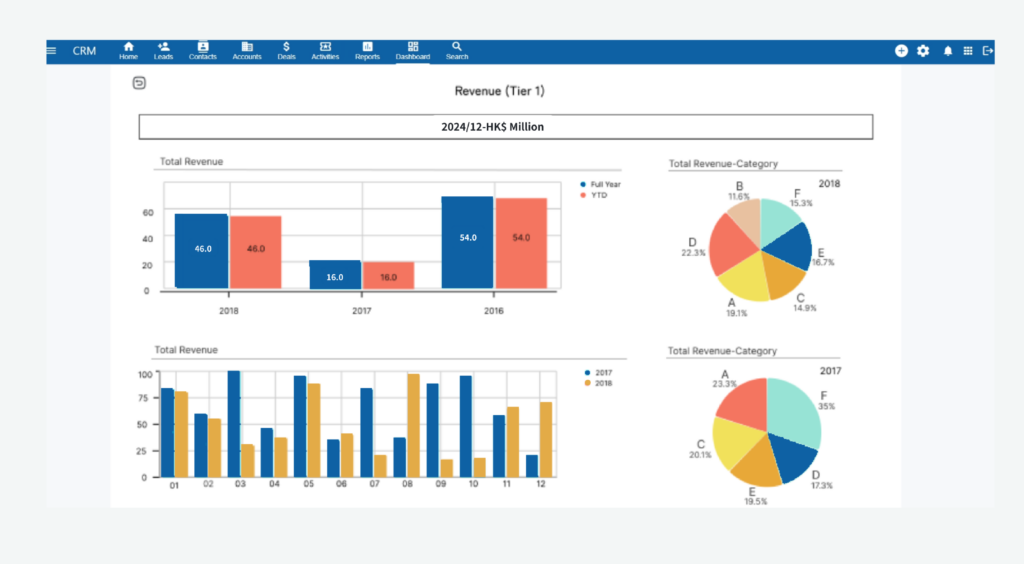1024x564 pixels.
Task: Click the add new plus icon
Action: pos(901,51)
